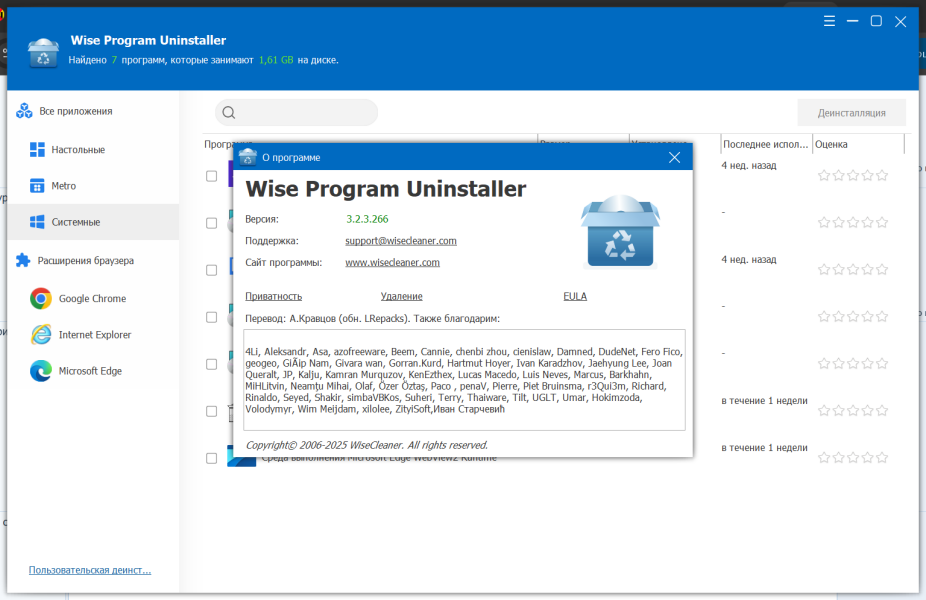This screenshot has height=600, width=926.
Task: Click the translators credits text box
Action: point(464,380)
